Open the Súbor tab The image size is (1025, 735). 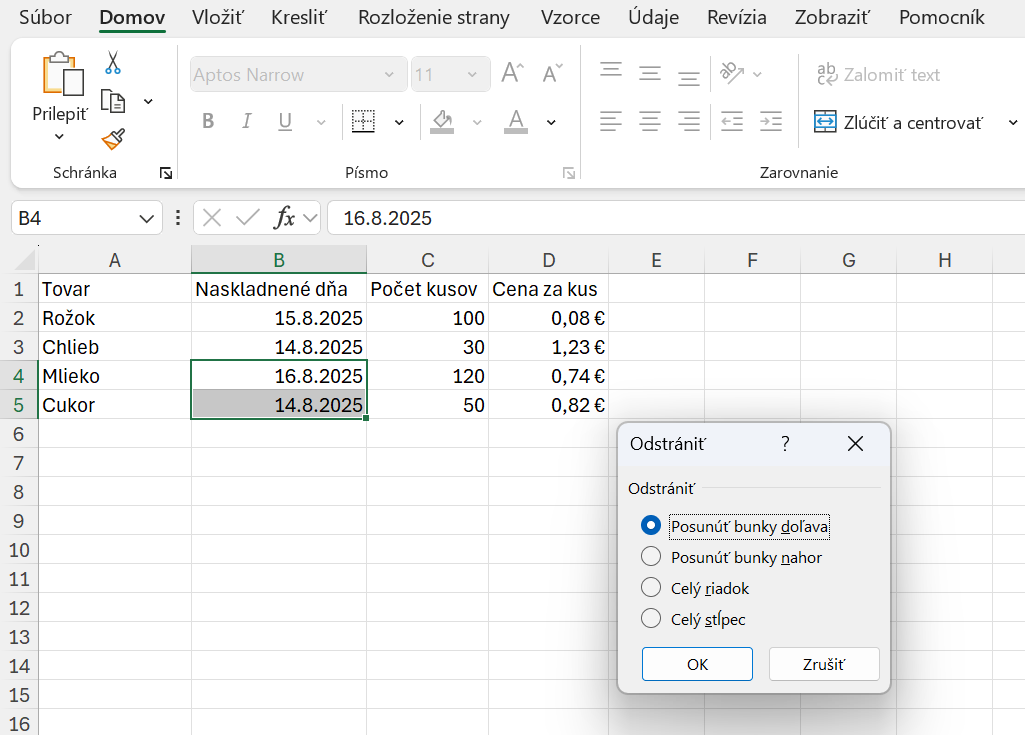click(45, 18)
